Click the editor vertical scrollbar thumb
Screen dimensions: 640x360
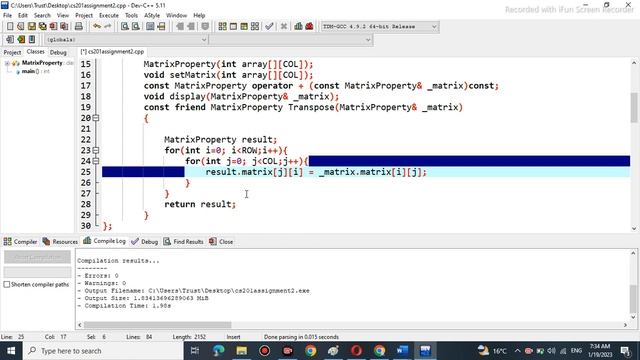[634, 107]
